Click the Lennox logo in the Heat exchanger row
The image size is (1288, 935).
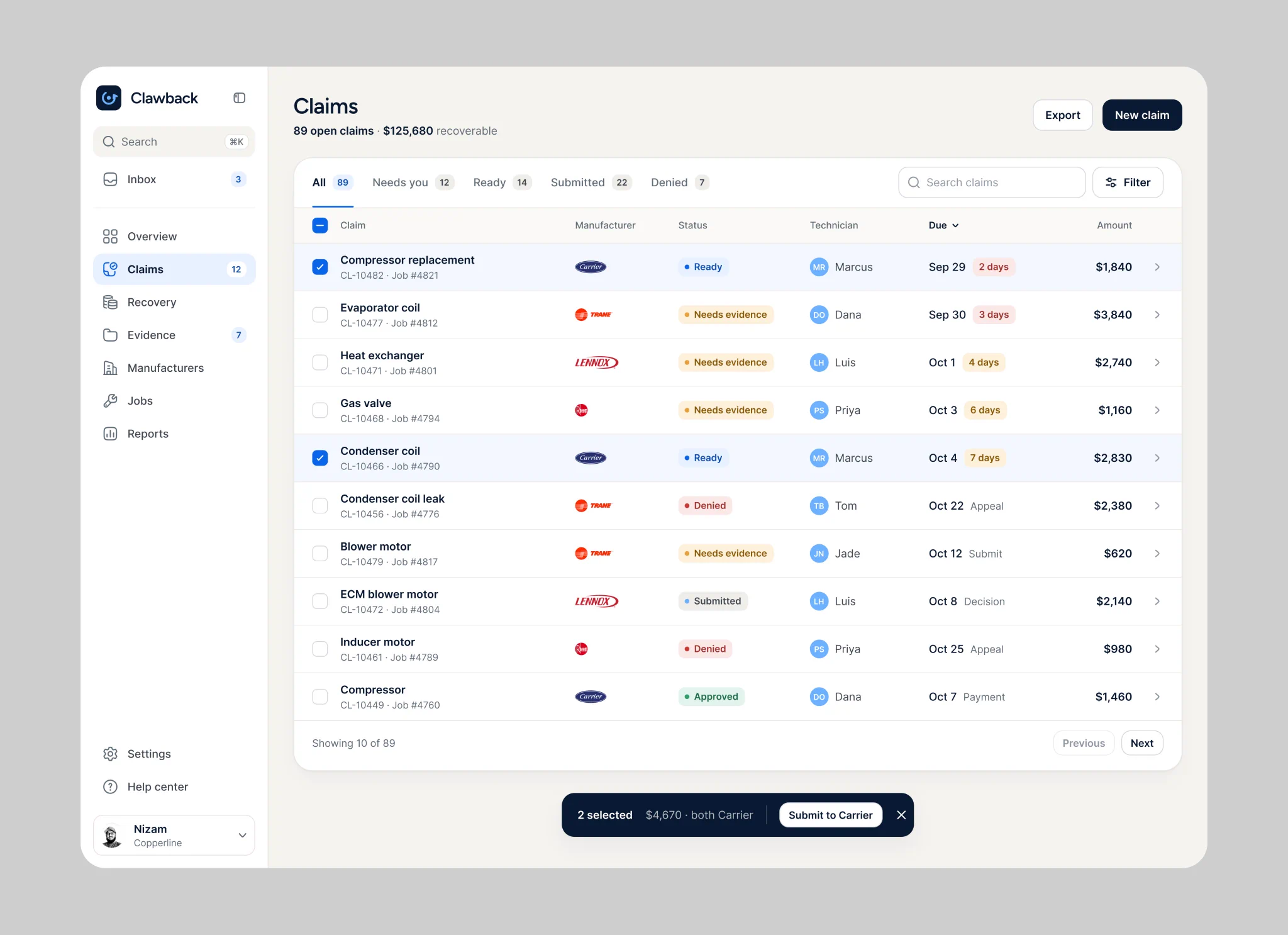coord(597,362)
